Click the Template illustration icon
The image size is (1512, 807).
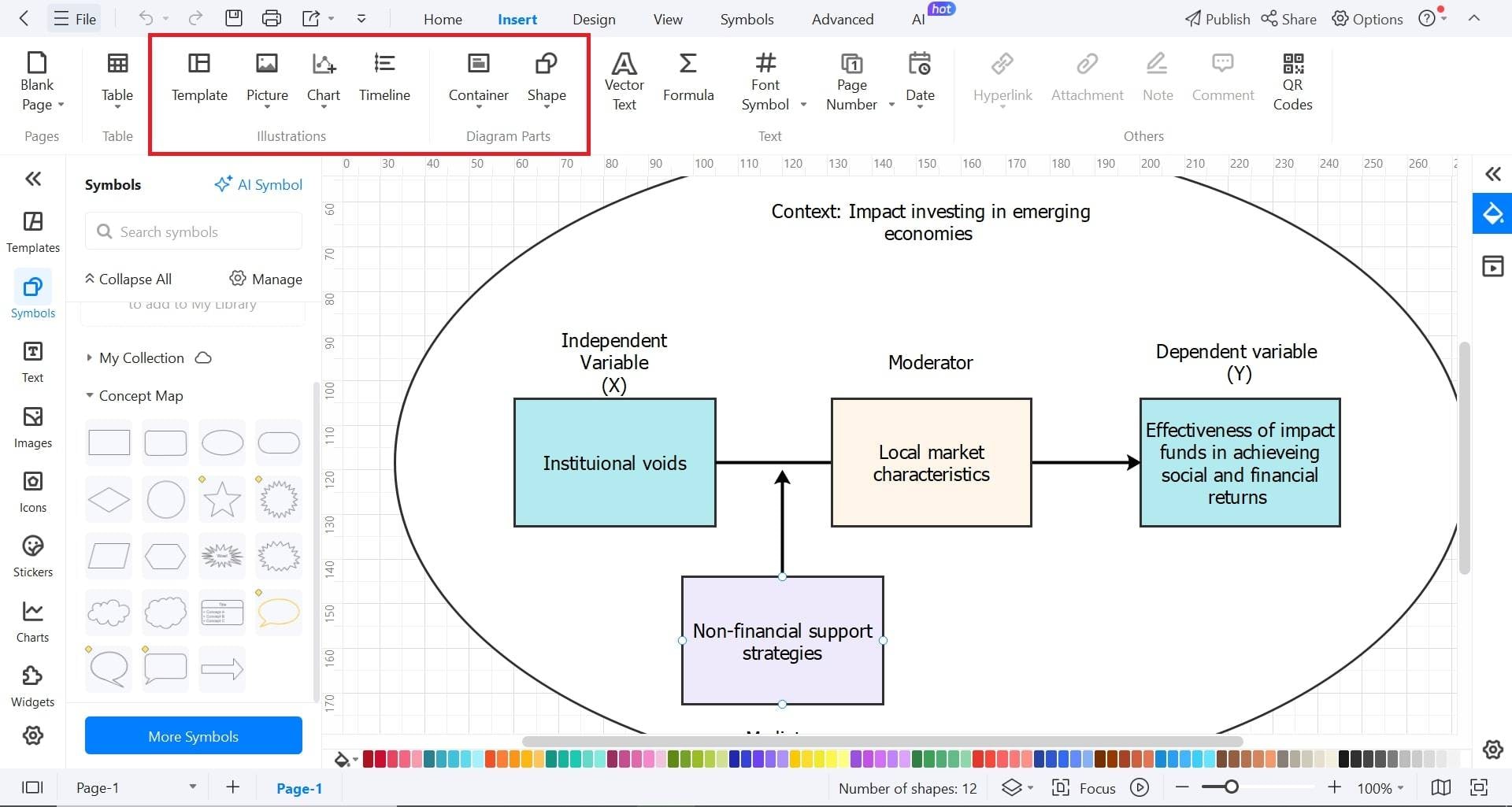tap(199, 77)
